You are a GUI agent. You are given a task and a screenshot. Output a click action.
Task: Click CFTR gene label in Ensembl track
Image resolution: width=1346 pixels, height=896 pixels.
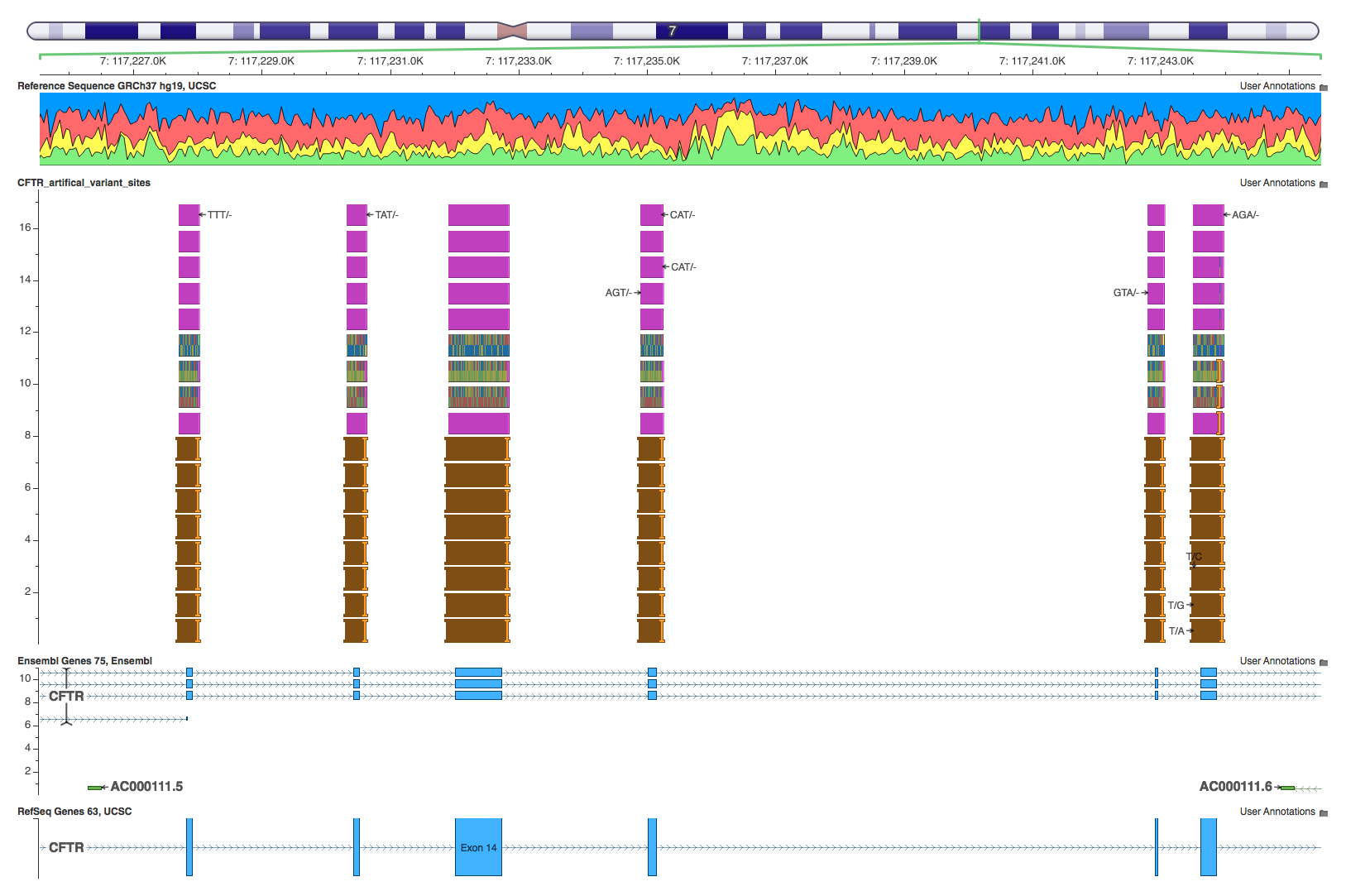coord(66,696)
